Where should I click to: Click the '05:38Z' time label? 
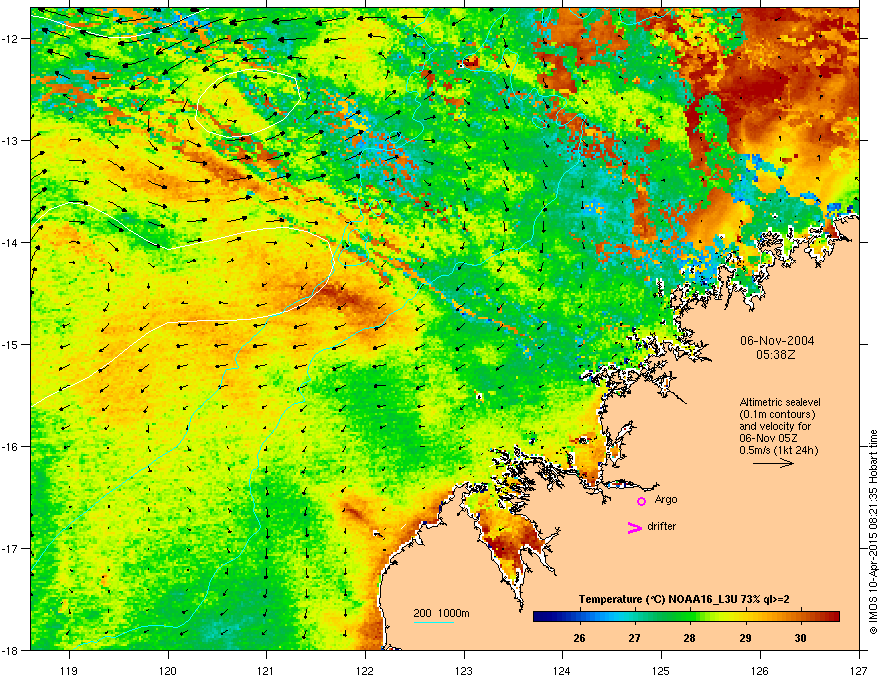[x=776, y=355]
